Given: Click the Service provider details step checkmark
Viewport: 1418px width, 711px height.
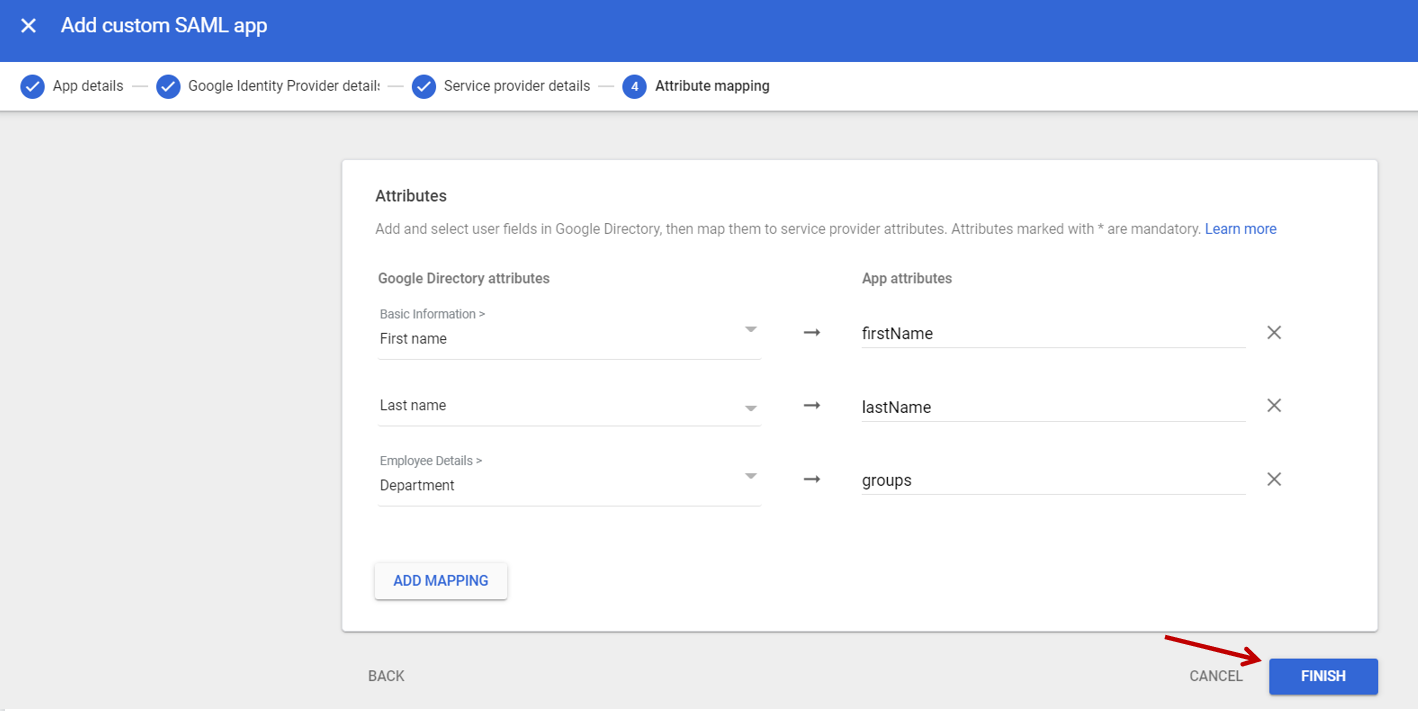Looking at the screenshot, I should pyautogui.click(x=424, y=86).
